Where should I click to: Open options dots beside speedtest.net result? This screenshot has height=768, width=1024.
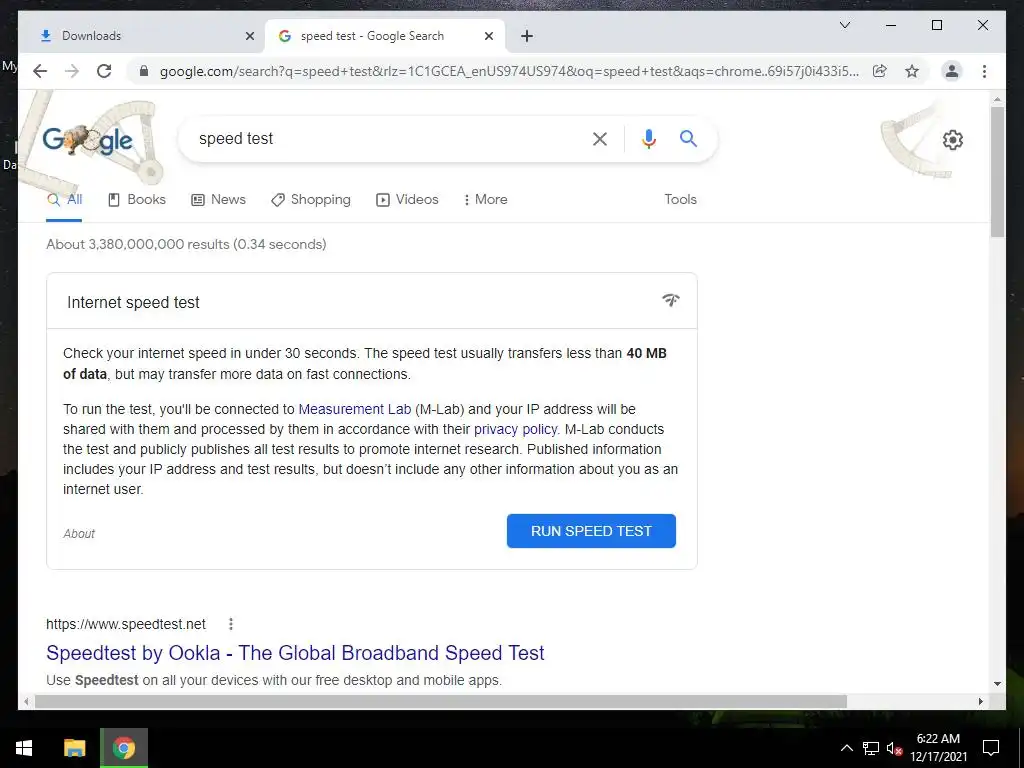[x=231, y=624]
